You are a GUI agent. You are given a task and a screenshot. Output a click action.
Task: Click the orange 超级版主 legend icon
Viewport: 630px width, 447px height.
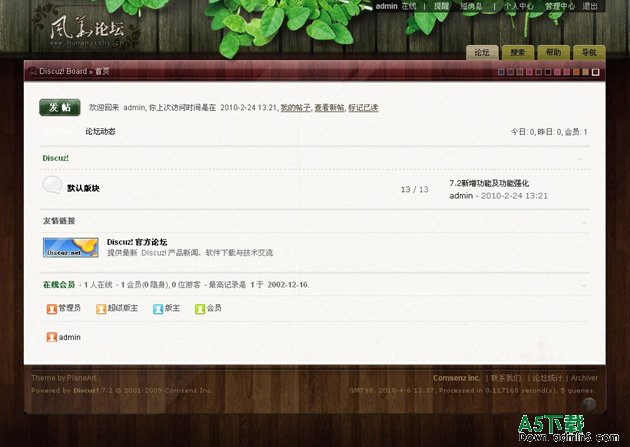(101, 308)
